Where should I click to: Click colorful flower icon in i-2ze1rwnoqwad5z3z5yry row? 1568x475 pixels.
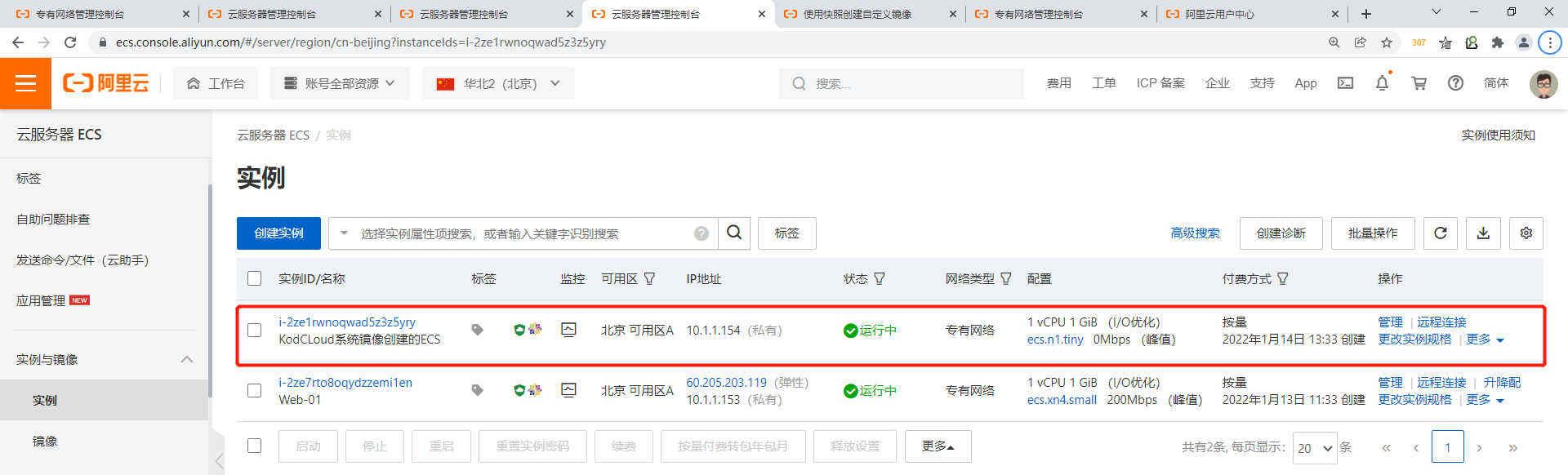(535, 329)
